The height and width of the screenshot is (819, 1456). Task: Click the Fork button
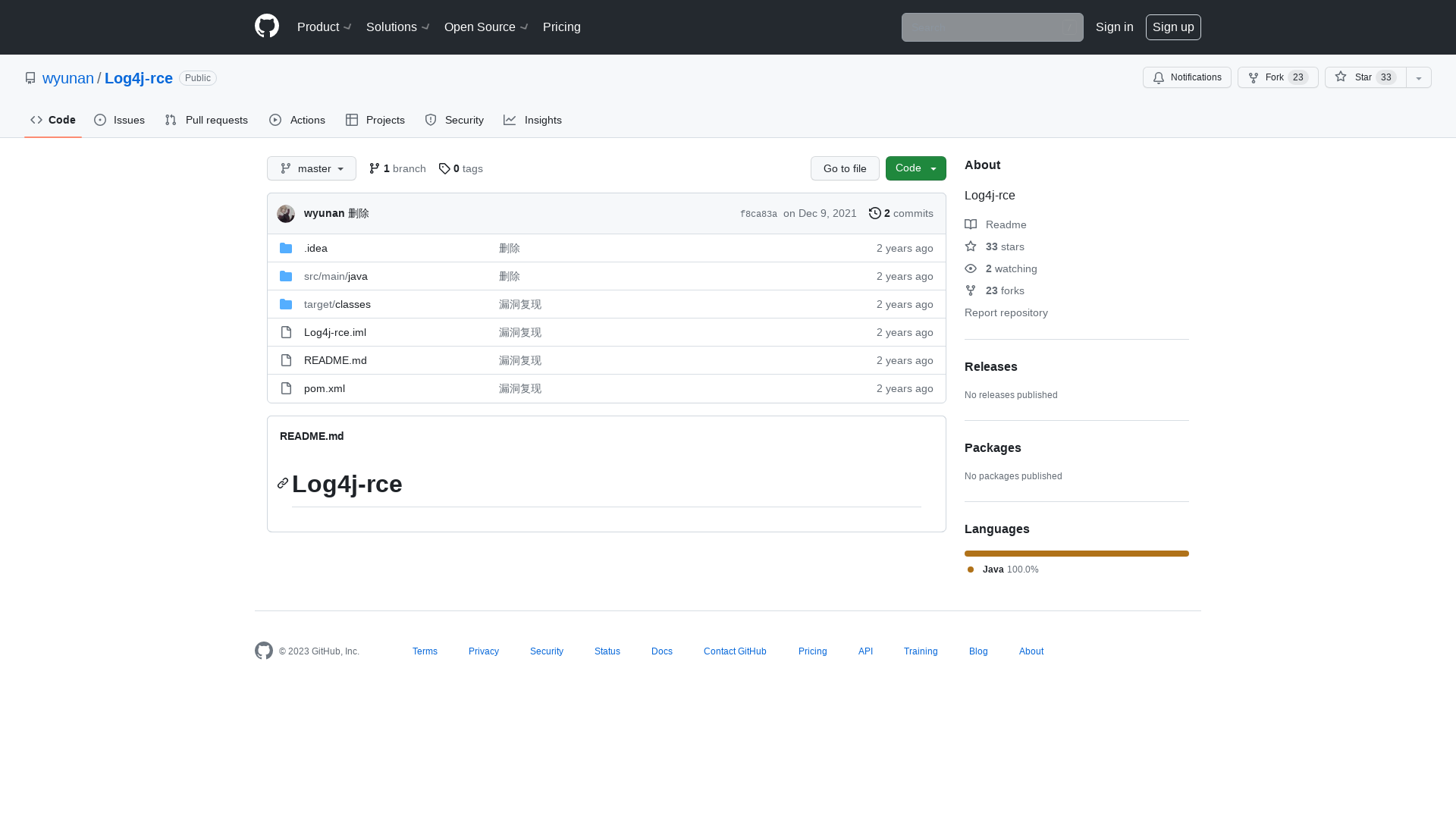(x=1278, y=77)
